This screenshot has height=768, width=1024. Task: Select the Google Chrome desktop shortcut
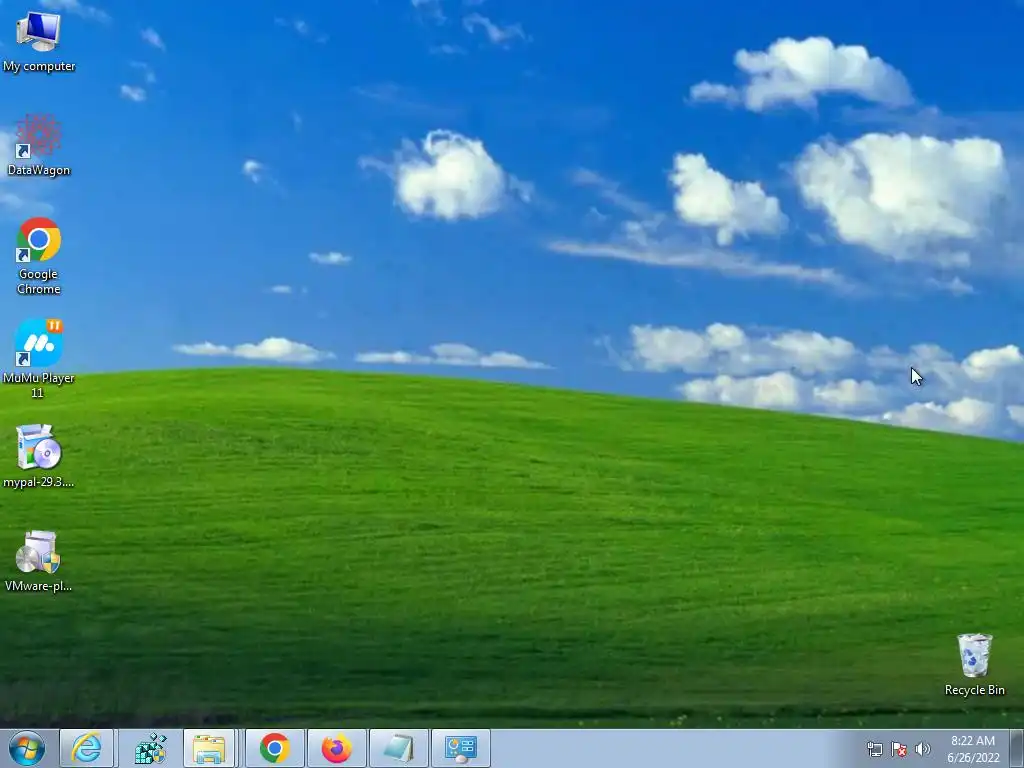click(39, 256)
